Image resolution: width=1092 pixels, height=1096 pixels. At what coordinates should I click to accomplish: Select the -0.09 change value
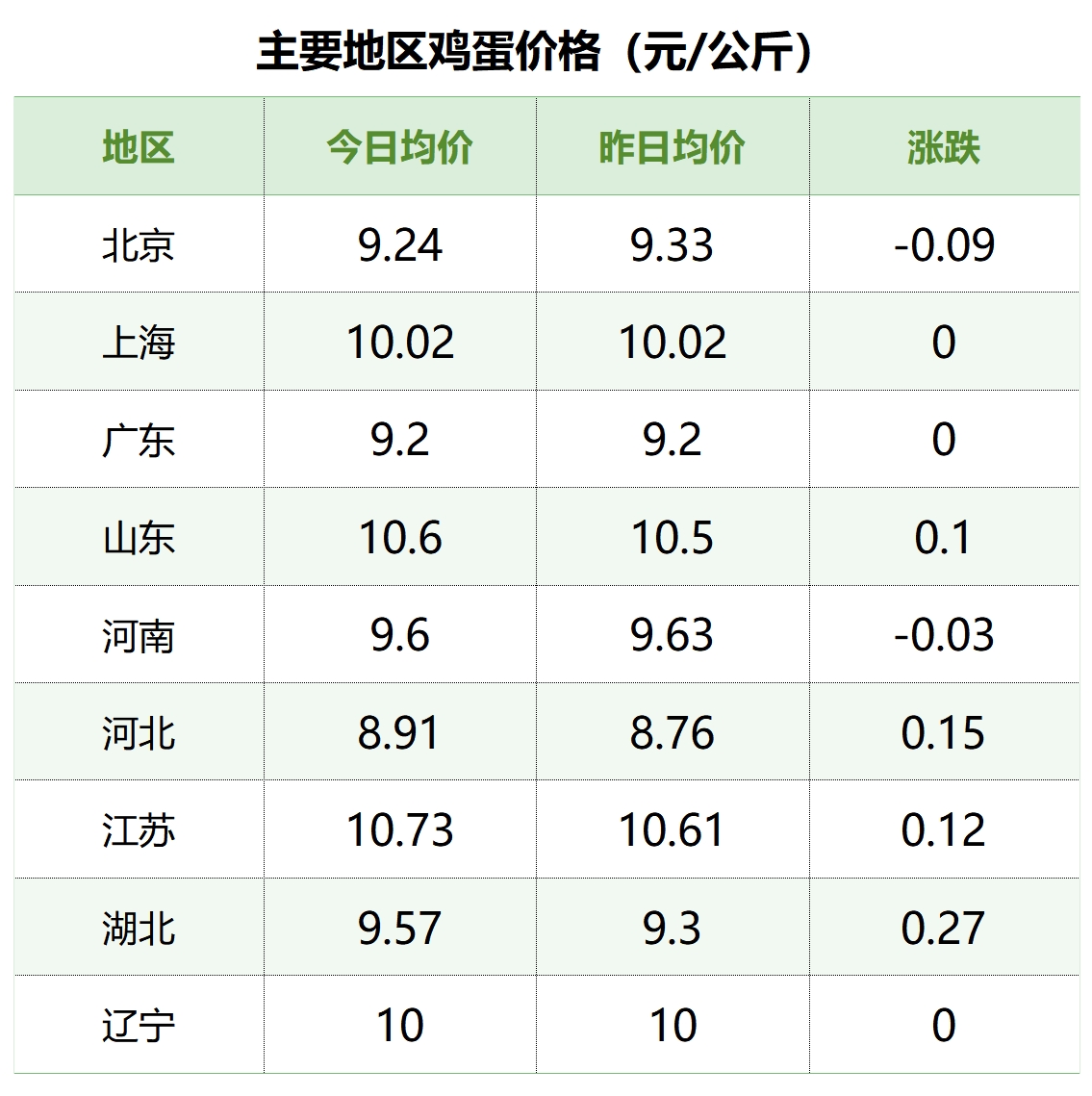(x=944, y=245)
